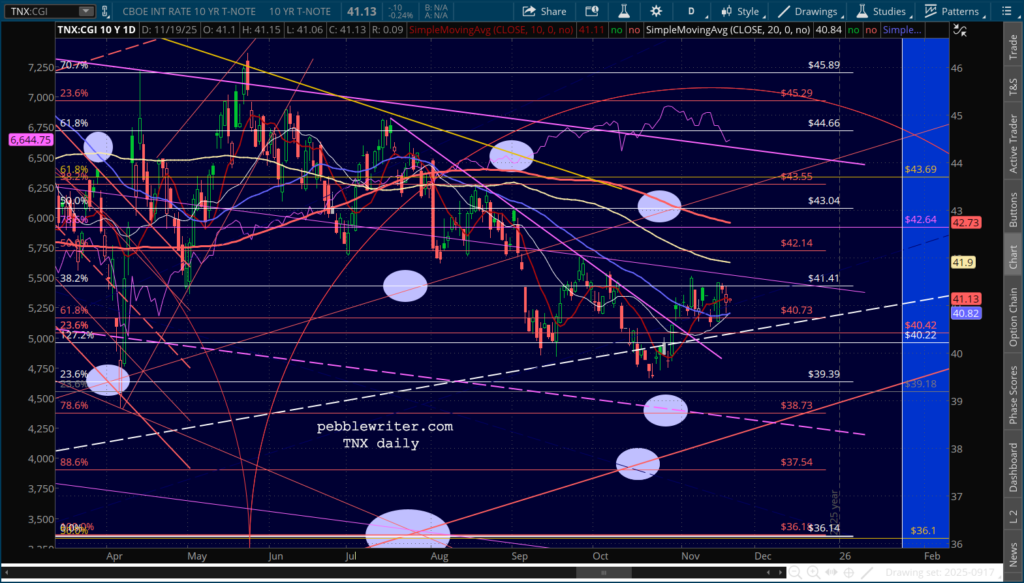Click the pebblewriter.com TNX daily text note
This screenshot has width=1024, height=583.
(x=385, y=435)
